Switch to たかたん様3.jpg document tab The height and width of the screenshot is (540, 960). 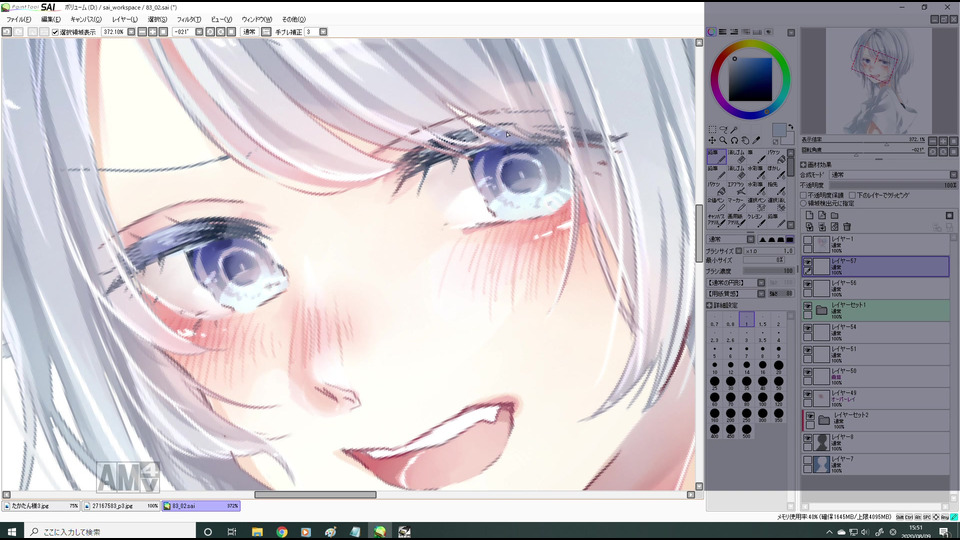click(42, 506)
